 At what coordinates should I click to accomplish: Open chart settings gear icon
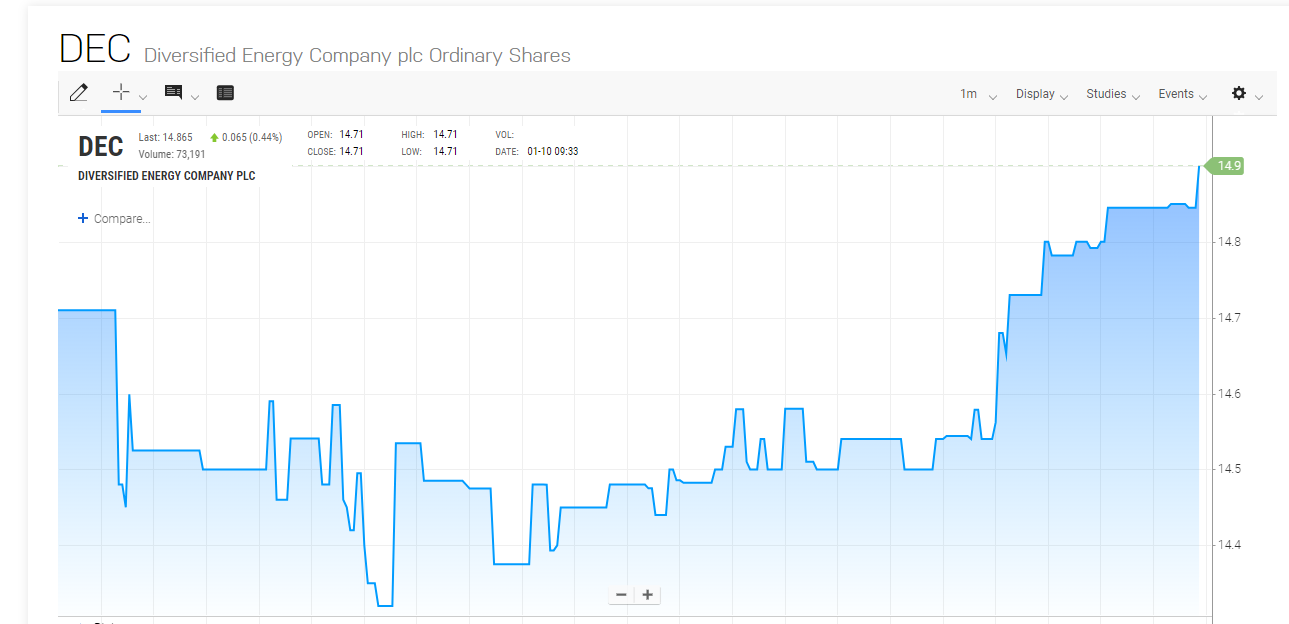point(1239,93)
